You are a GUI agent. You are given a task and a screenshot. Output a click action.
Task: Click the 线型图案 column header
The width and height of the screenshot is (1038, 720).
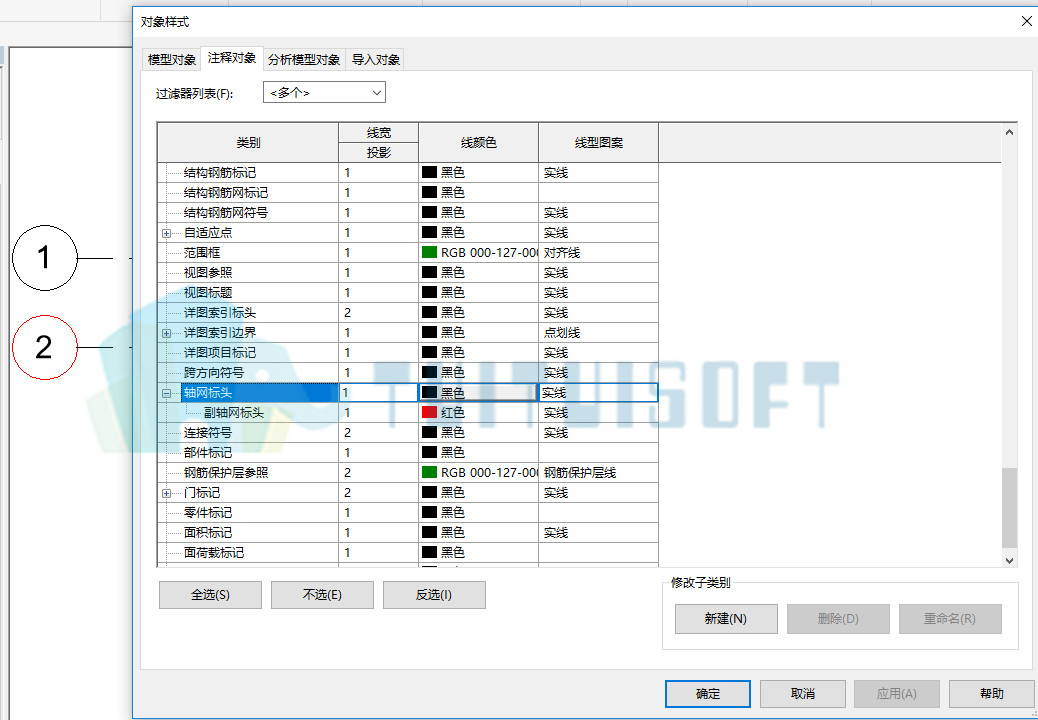[x=598, y=142]
